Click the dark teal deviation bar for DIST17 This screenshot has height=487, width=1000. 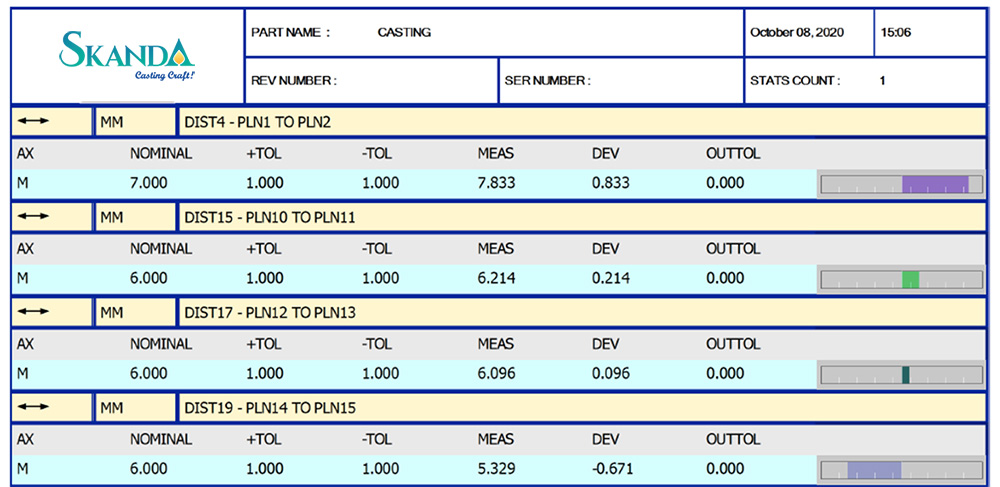pos(905,375)
